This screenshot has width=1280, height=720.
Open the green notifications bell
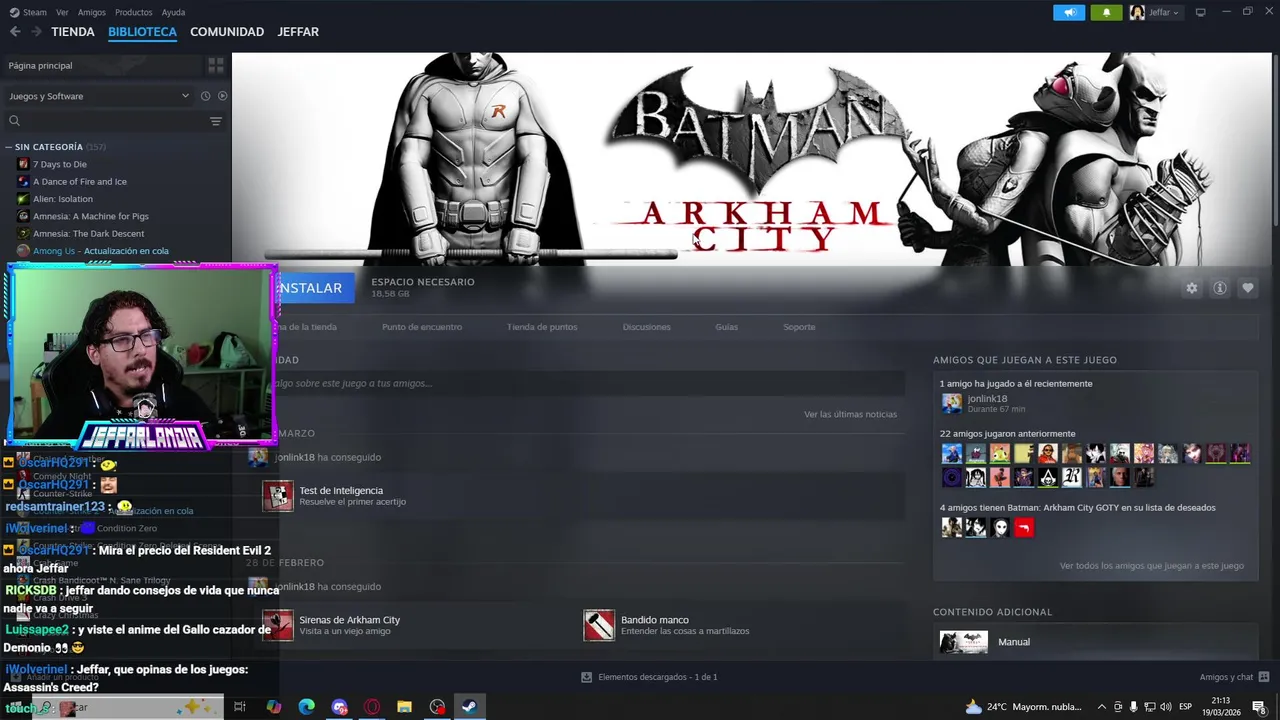[x=1106, y=12]
